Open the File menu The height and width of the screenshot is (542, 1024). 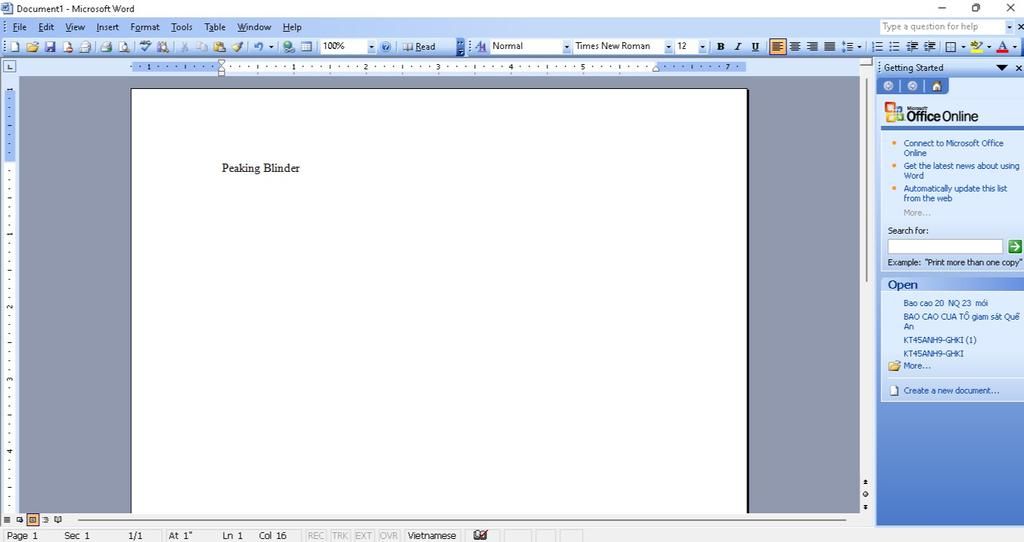(x=20, y=27)
